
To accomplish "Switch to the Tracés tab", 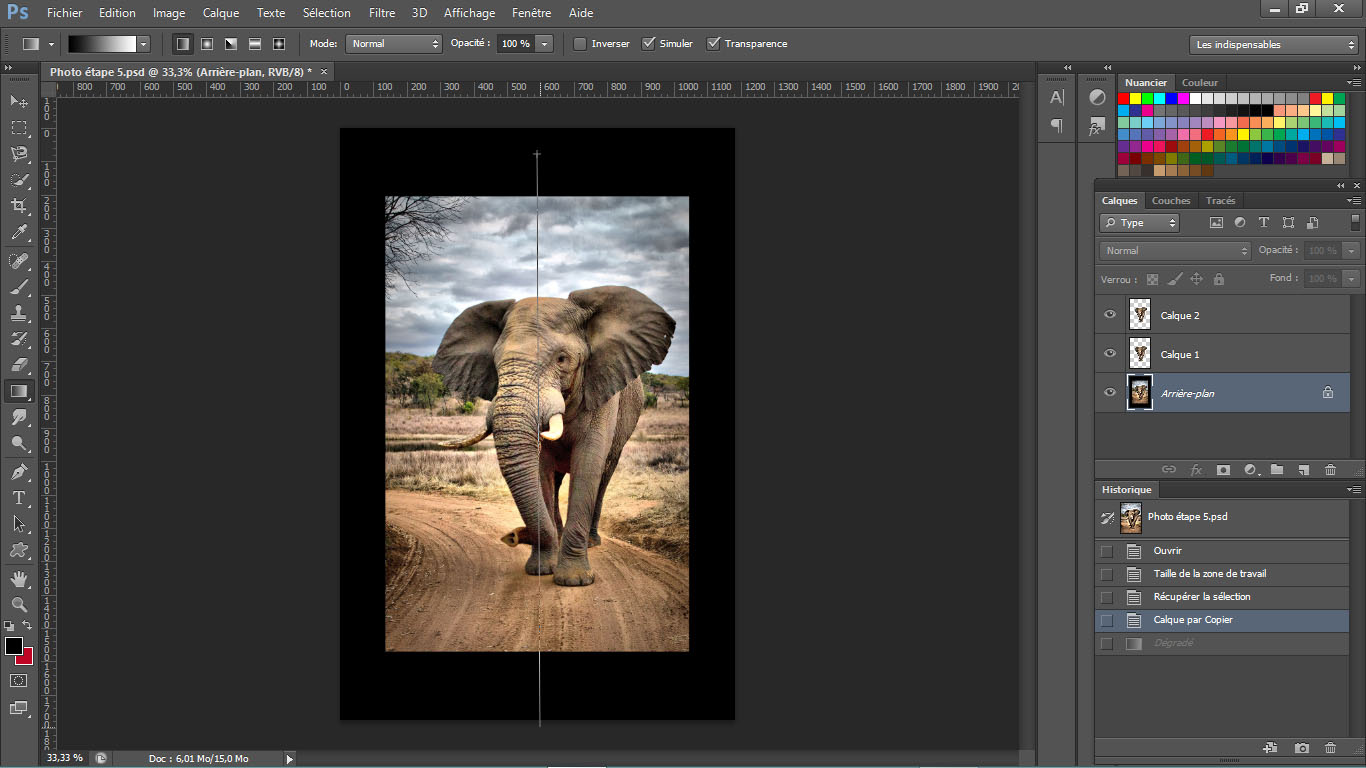I will [1220, 201].
